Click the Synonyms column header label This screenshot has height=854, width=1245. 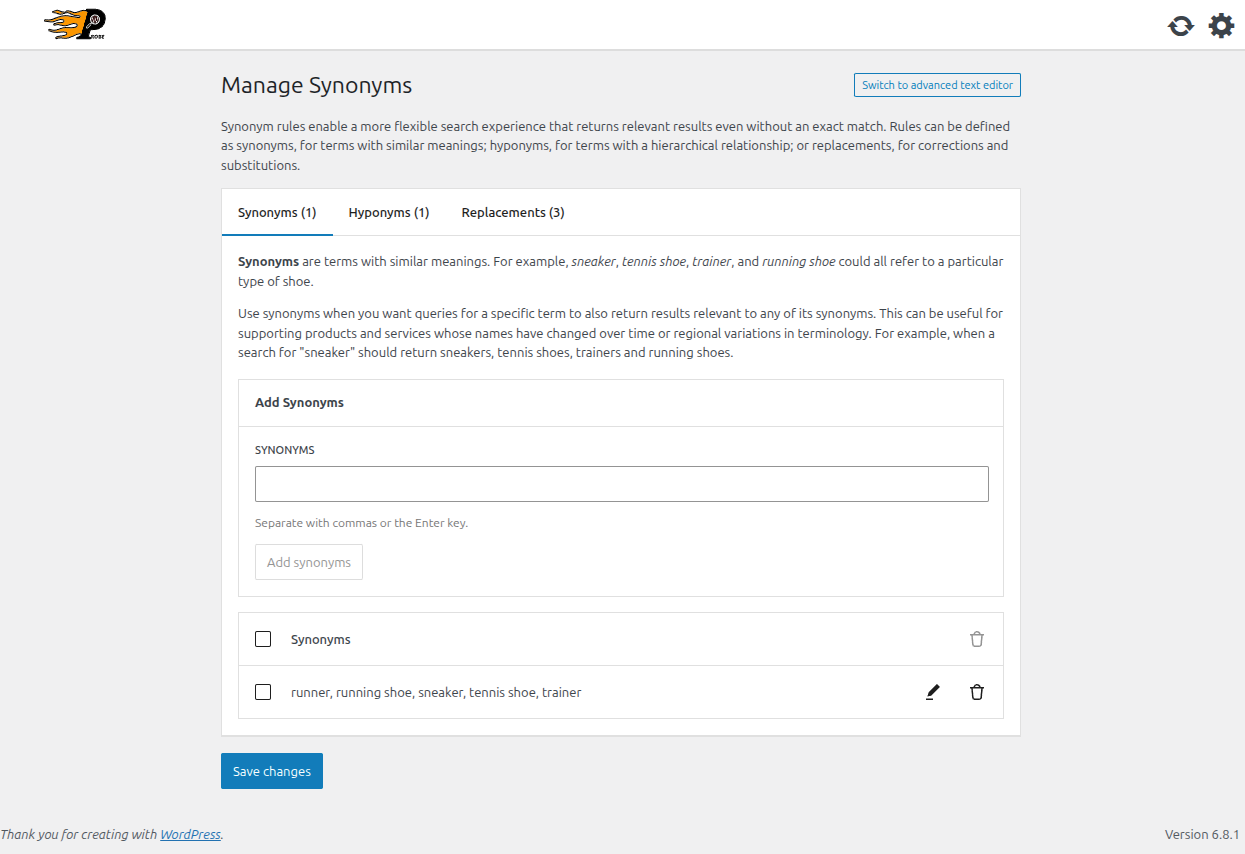click(321, 639)
